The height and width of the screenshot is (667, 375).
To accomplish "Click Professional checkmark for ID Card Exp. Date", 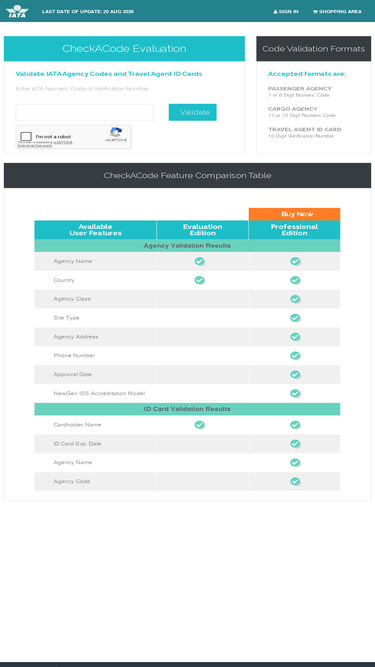I will [x=295, y=444].
